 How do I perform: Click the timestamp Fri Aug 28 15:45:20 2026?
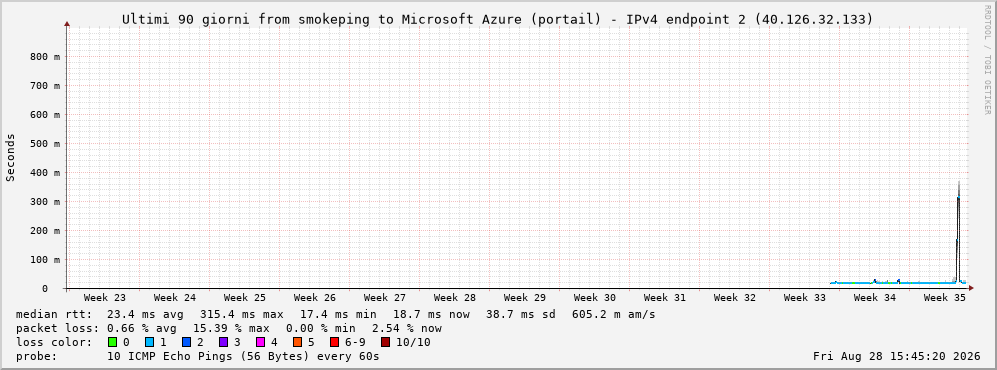click(x=897, y=357)
